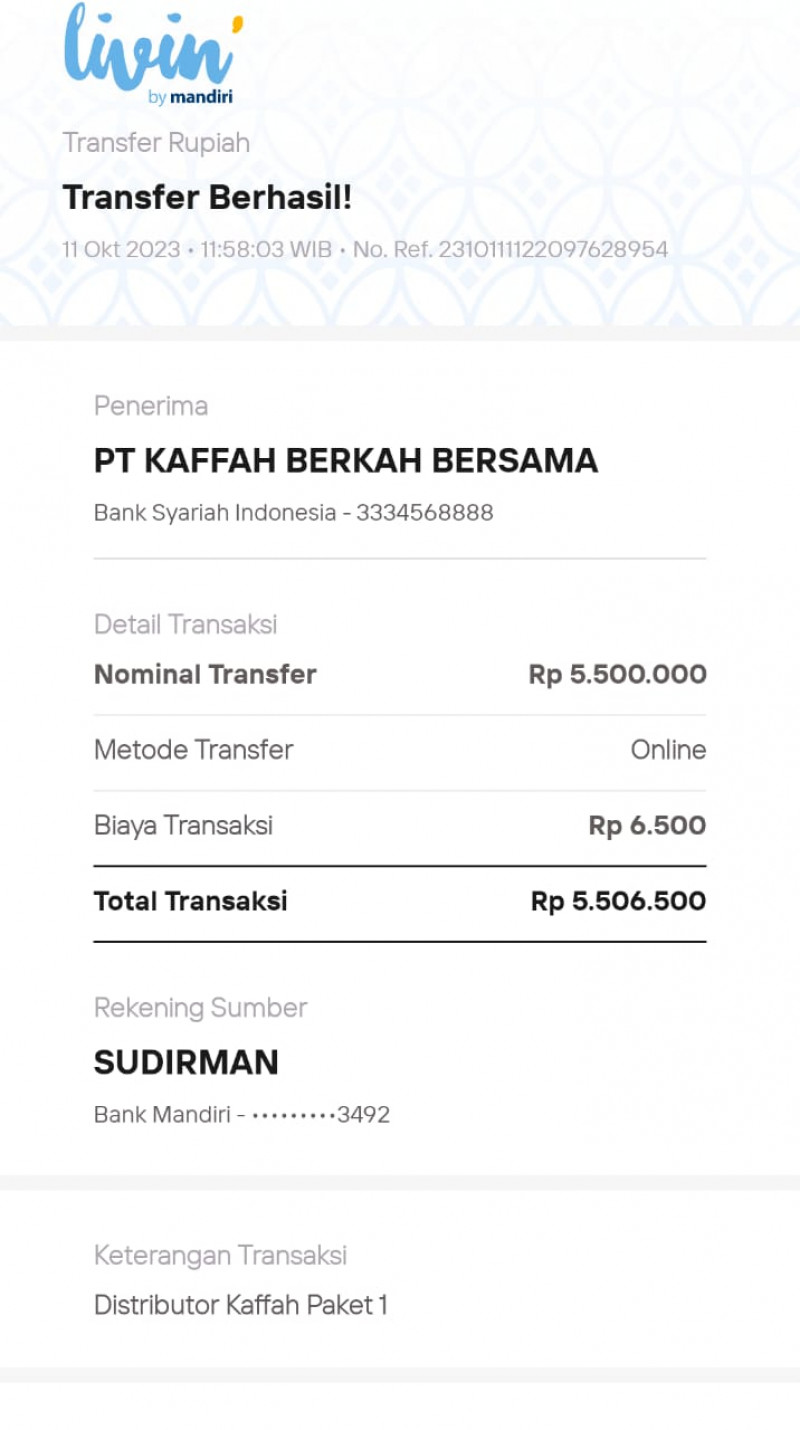Viewport: 800px width, 1430px height.
Task: Select the "Transfer Berhasil!" success message
Action: click(207, 198)
